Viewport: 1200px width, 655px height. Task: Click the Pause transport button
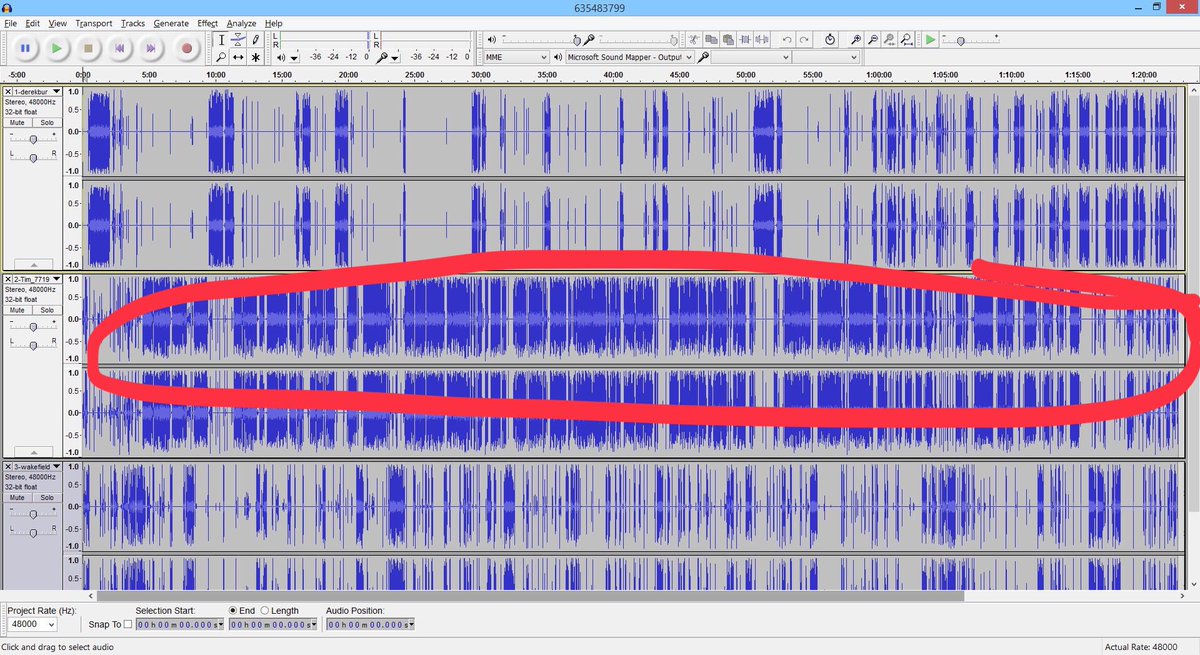pos(25,47)
